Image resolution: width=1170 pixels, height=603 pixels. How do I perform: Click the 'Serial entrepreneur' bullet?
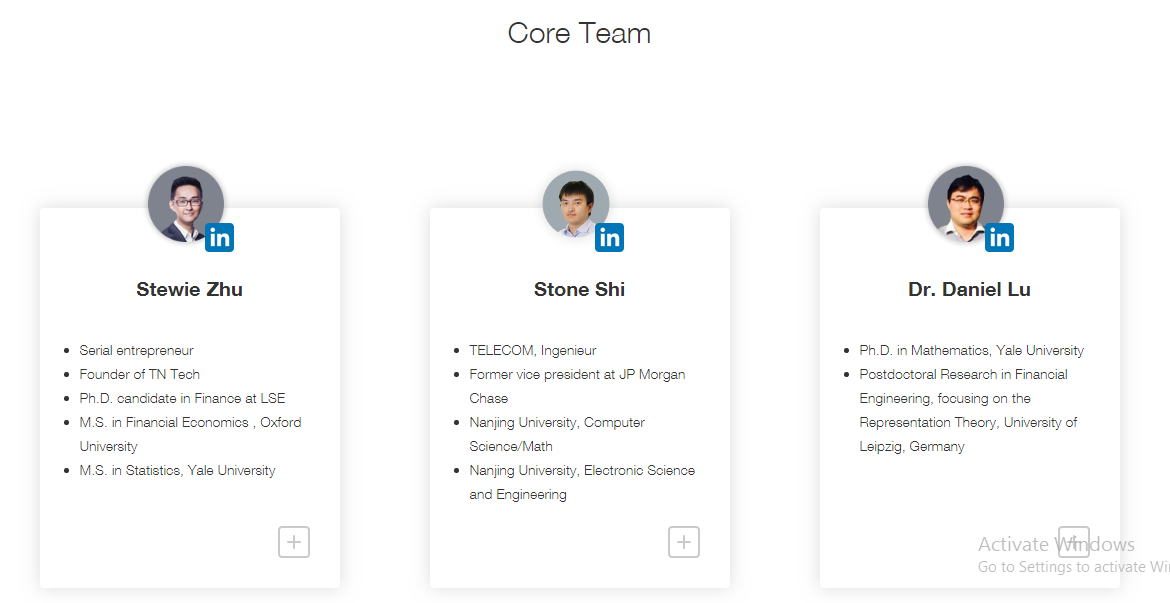click(136, 350)
